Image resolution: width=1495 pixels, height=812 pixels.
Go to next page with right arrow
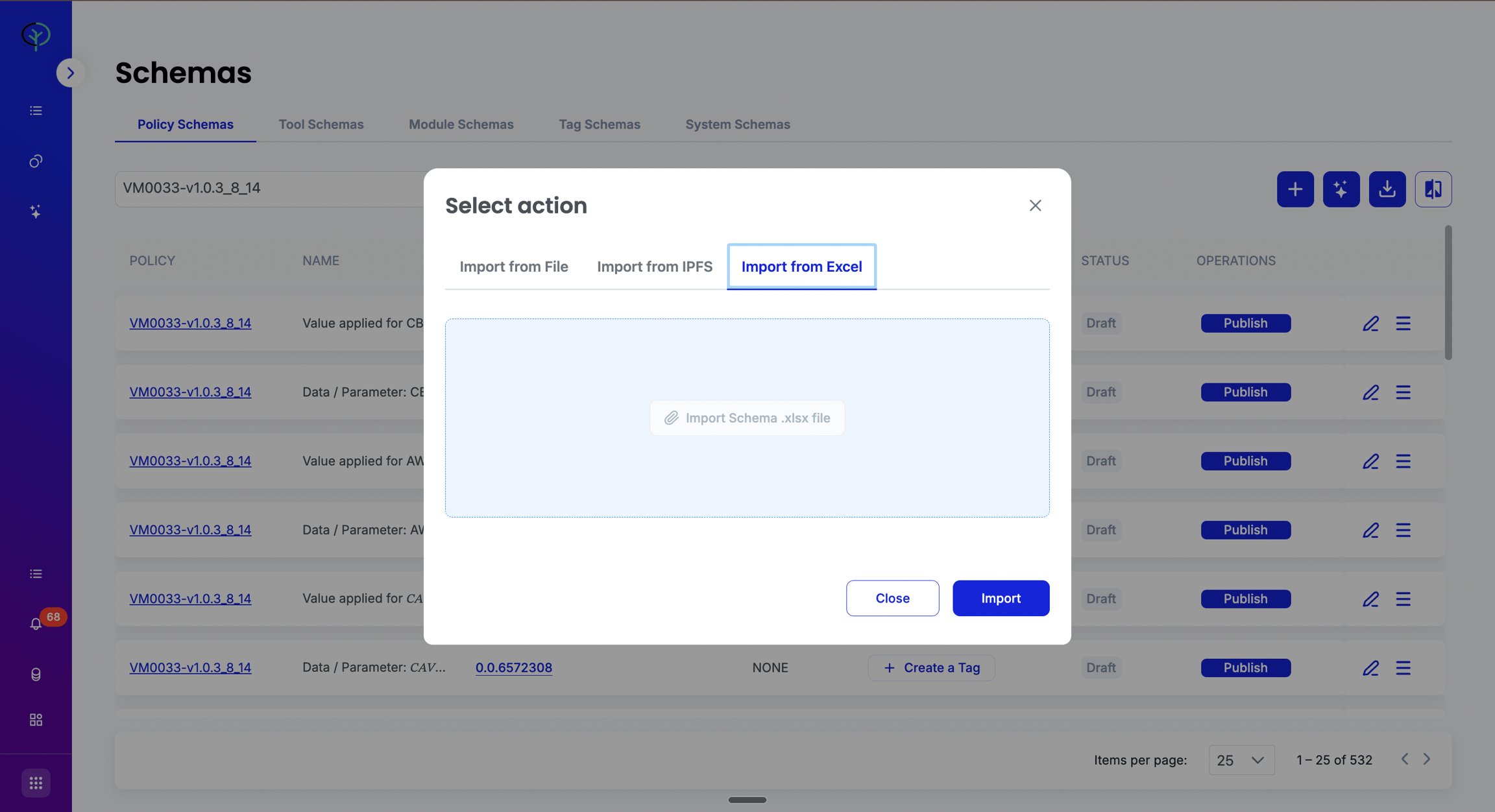[1427, 759]
